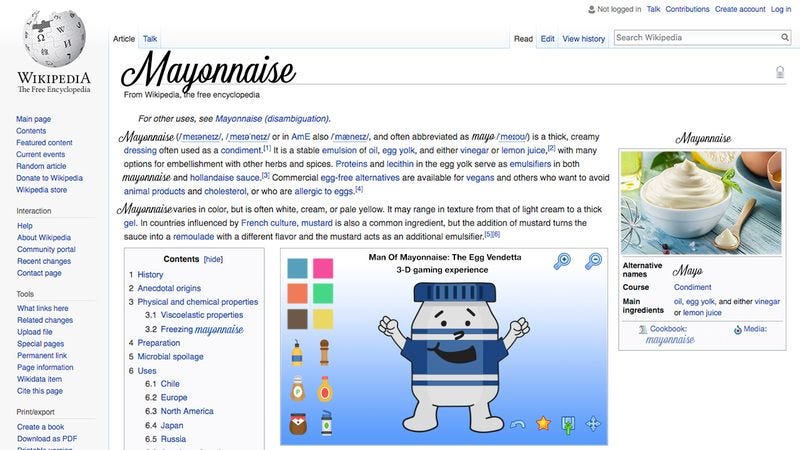Click allergic to eggs link
Viewport: 800px width, 450px height.
[x=324, y=191]
